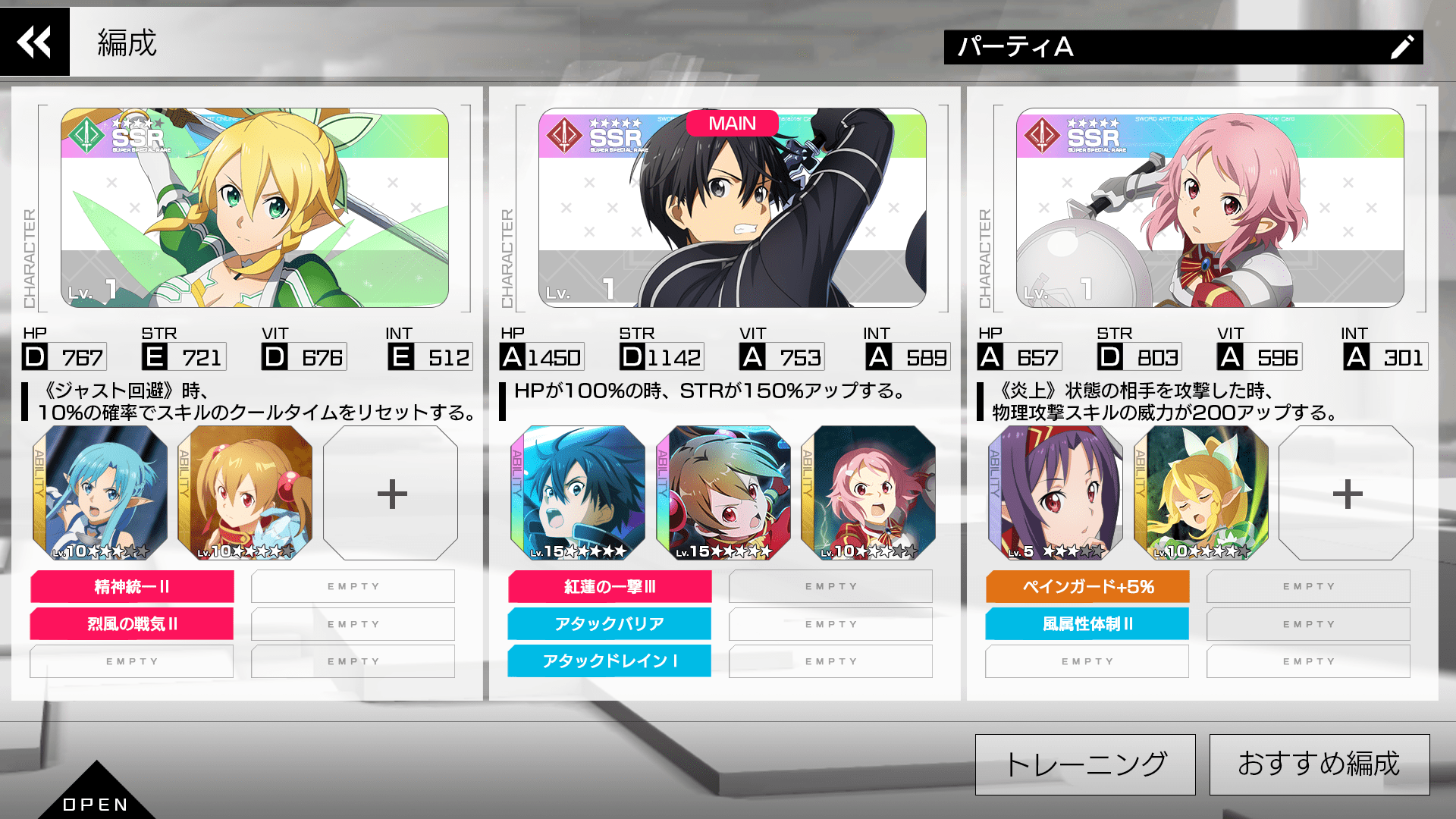Choose the 風属性体制II skill slot
This screenshot has height=819, width=1456.
coord(1087,624)
